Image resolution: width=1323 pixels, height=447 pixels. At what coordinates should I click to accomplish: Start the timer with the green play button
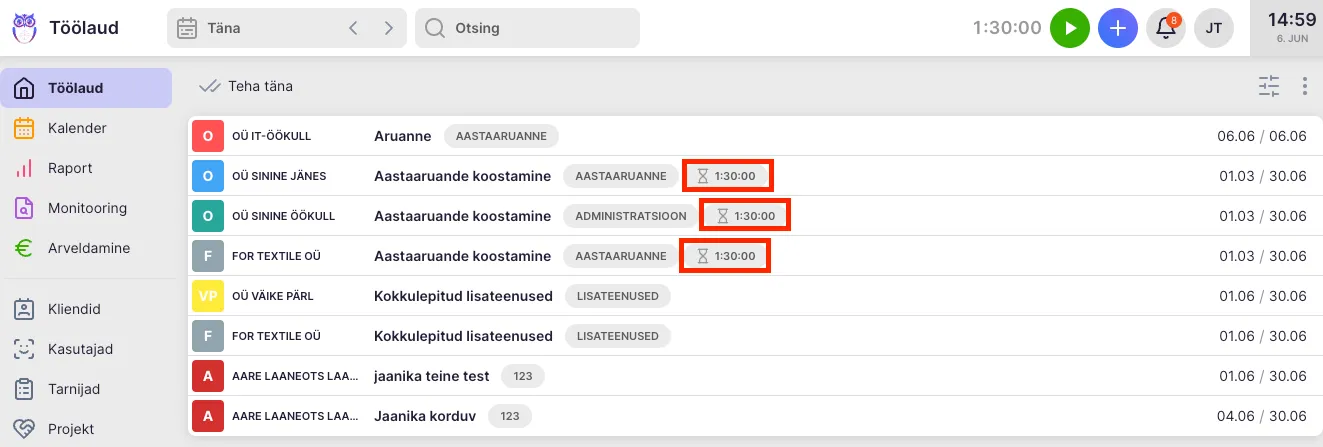click(x=1069, y=28)
